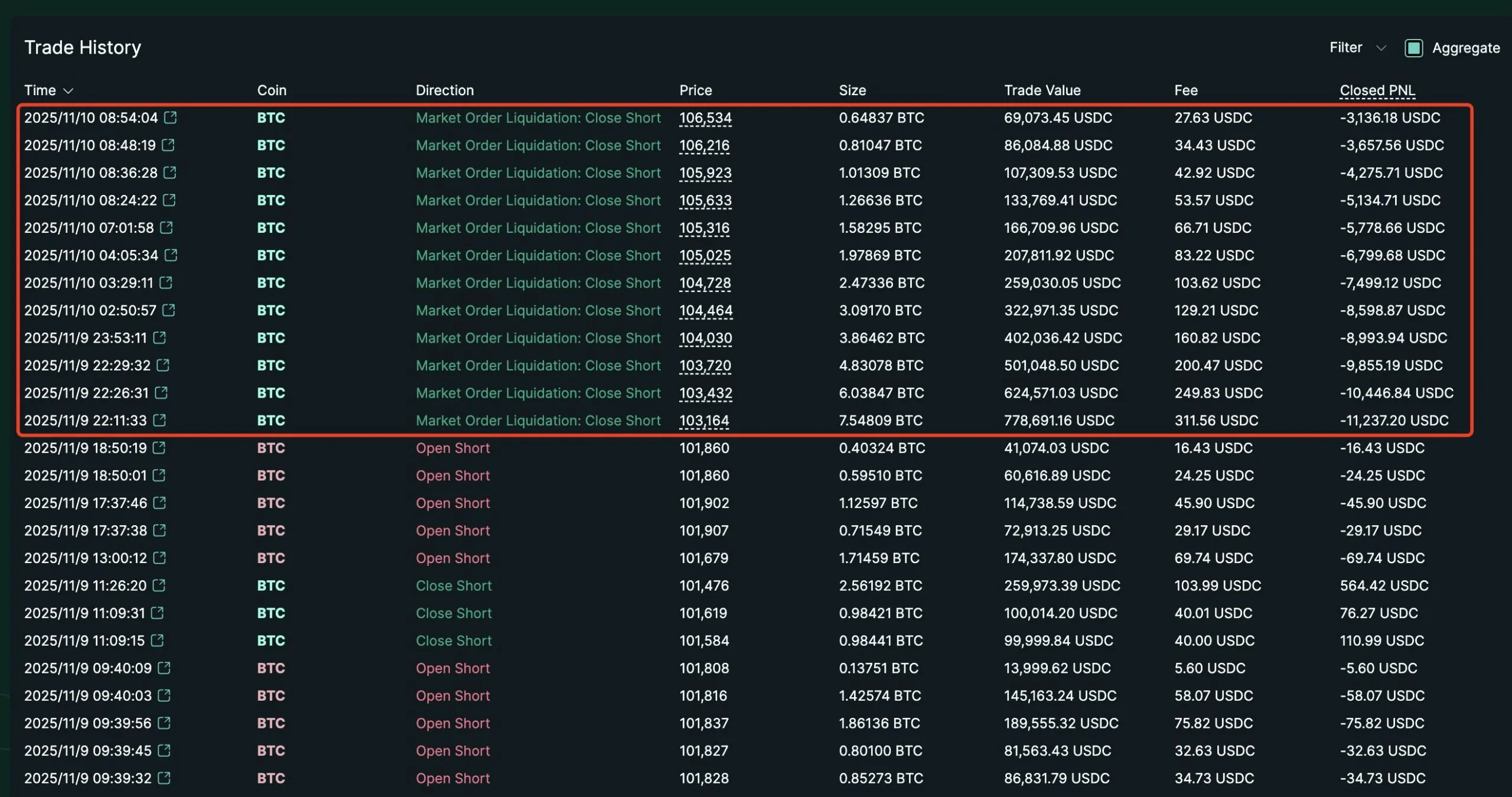Click the Closed PNL column header
The width and height of the screenshot is (1512, 797).
point(1377,90)
